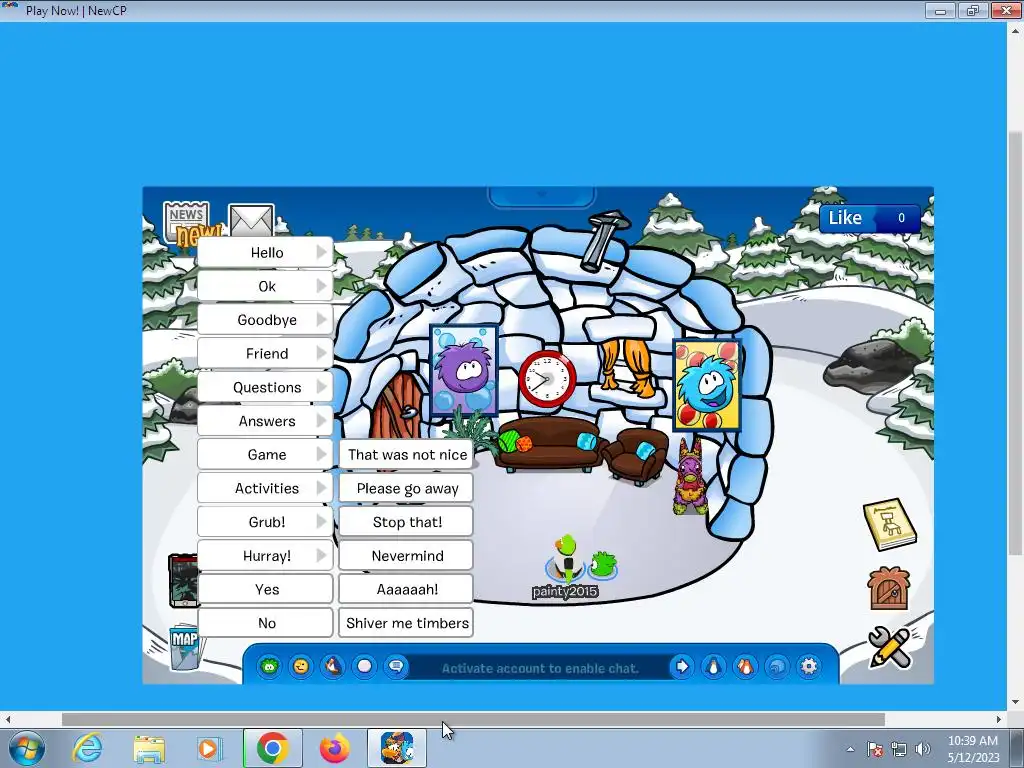Viewport: 1024px width, 768px height.
Task: Open the furniture catalog book
Action: (889, 524)
